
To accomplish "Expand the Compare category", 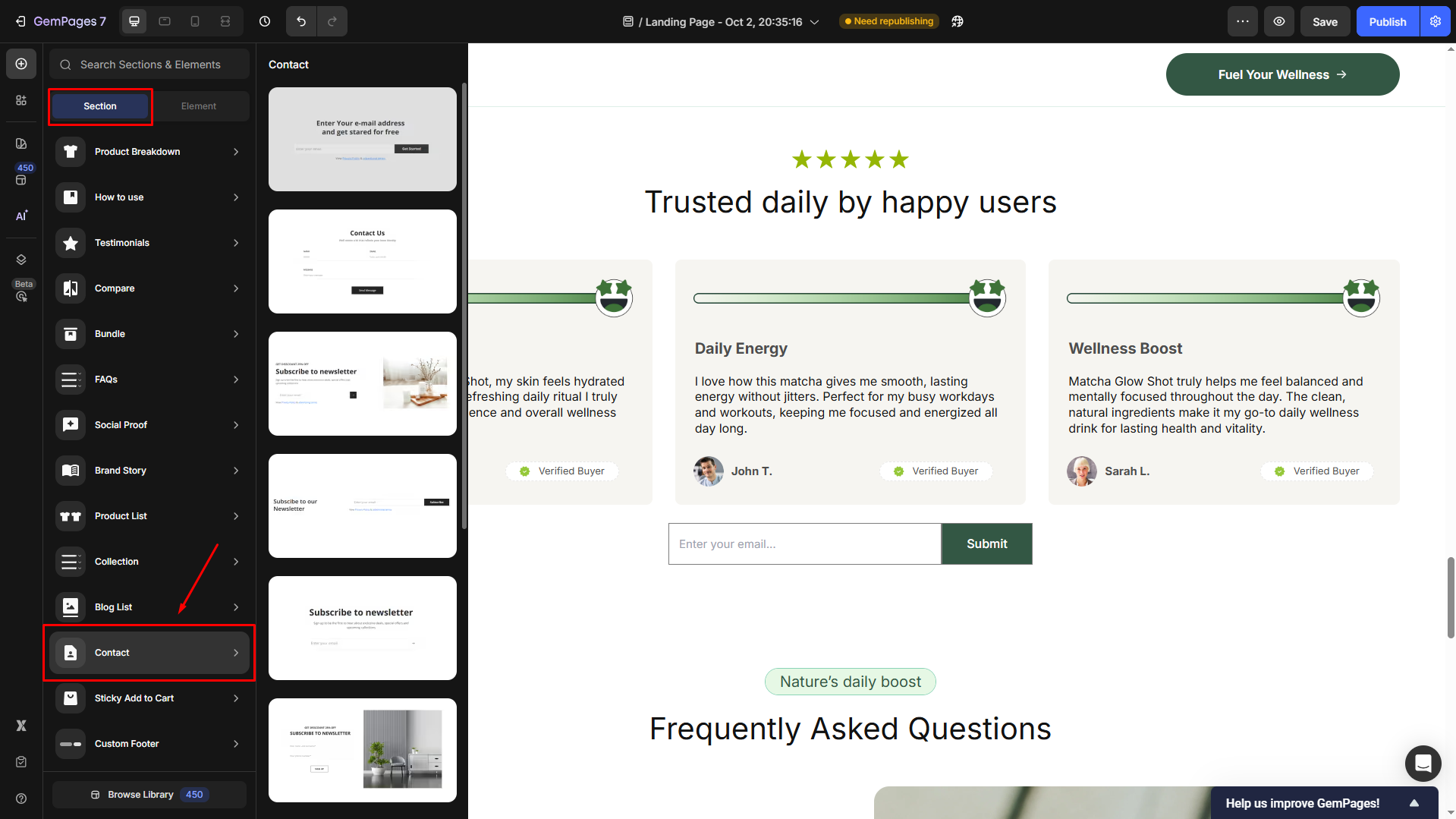I will click(x=149, y=288).
